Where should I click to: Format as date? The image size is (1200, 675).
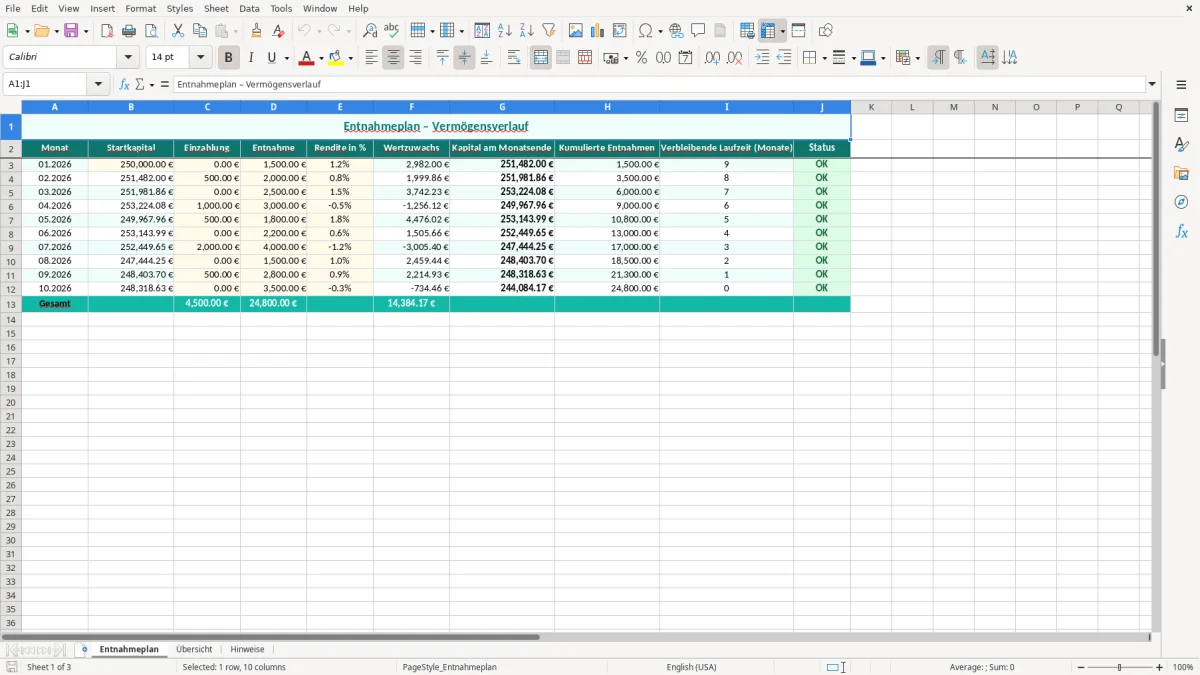point(685,58)
